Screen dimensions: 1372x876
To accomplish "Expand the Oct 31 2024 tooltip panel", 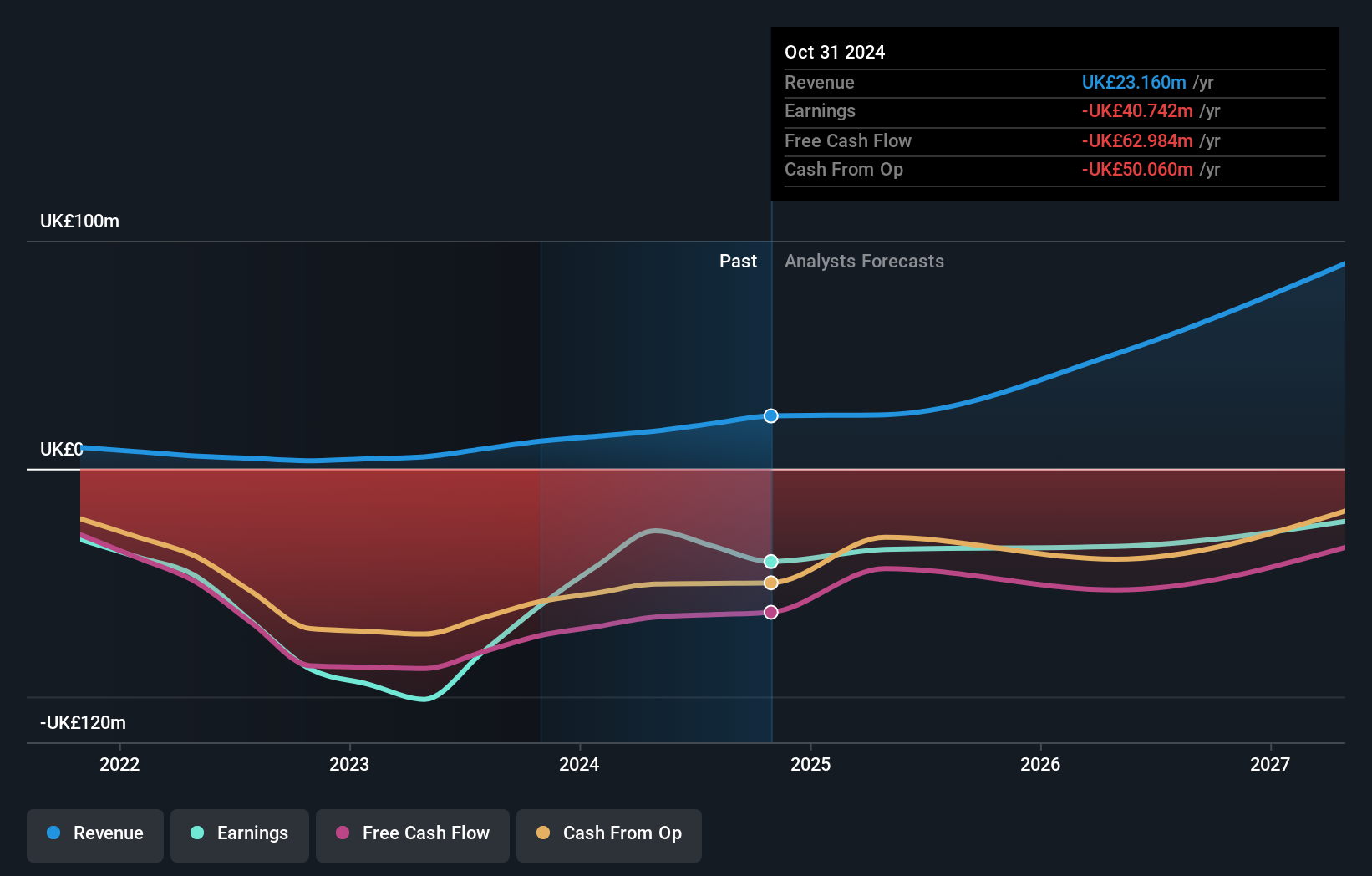I will (x=835, y=52).
